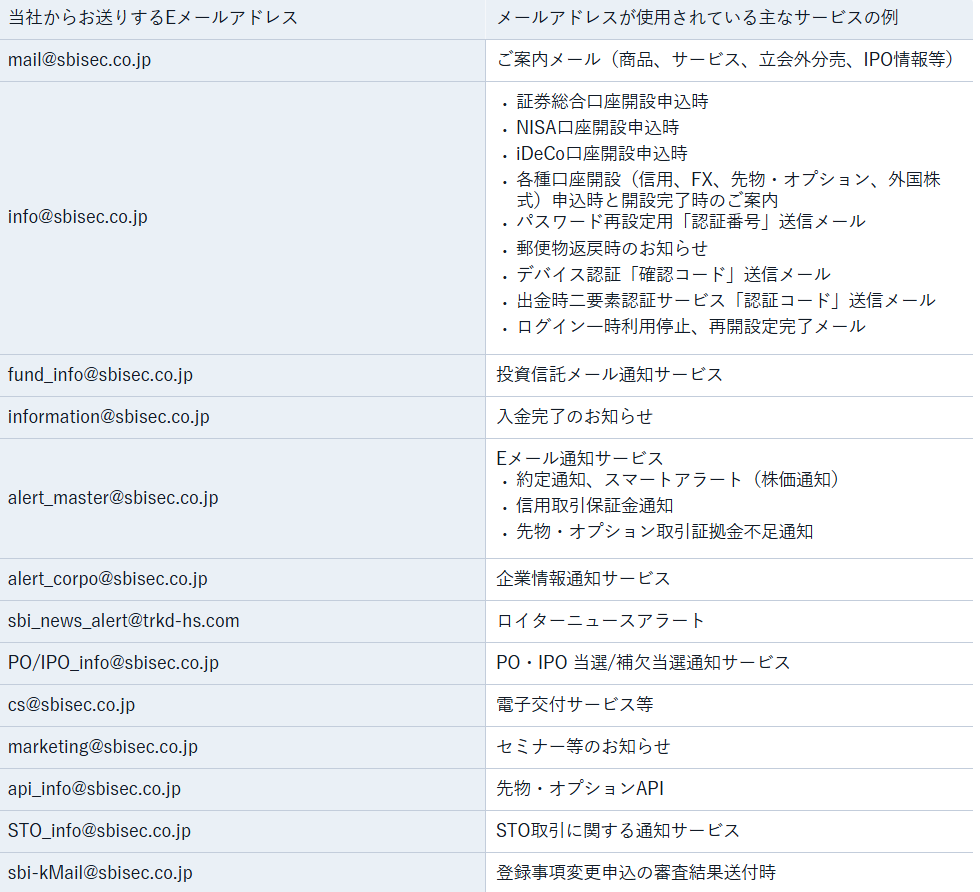
Task: Click the header 当社からお送りするEメールアドレス
Action: click(x=153, y=18)
